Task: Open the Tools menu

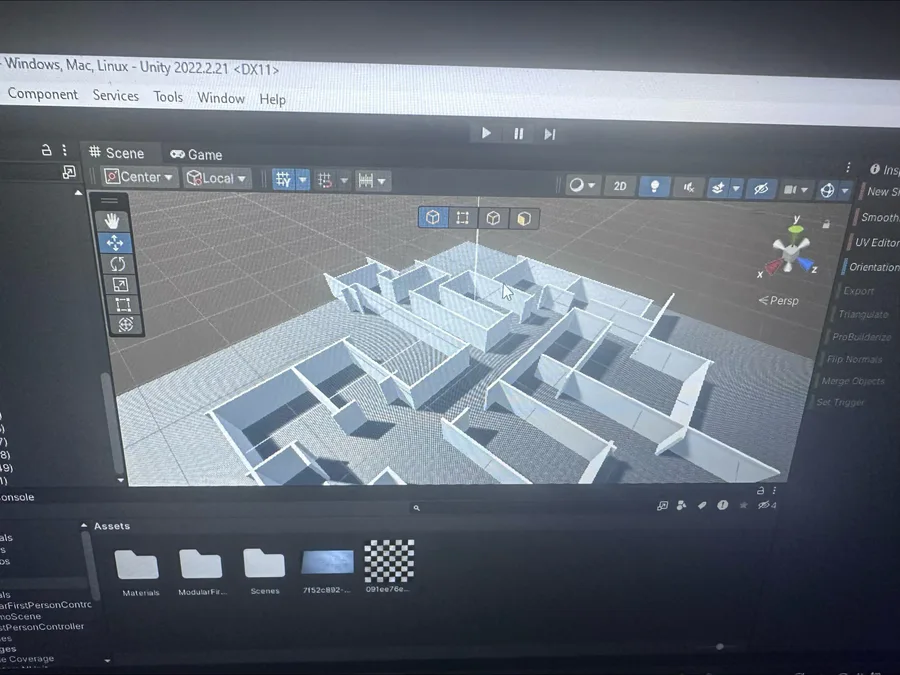Action: pos(168,96)
